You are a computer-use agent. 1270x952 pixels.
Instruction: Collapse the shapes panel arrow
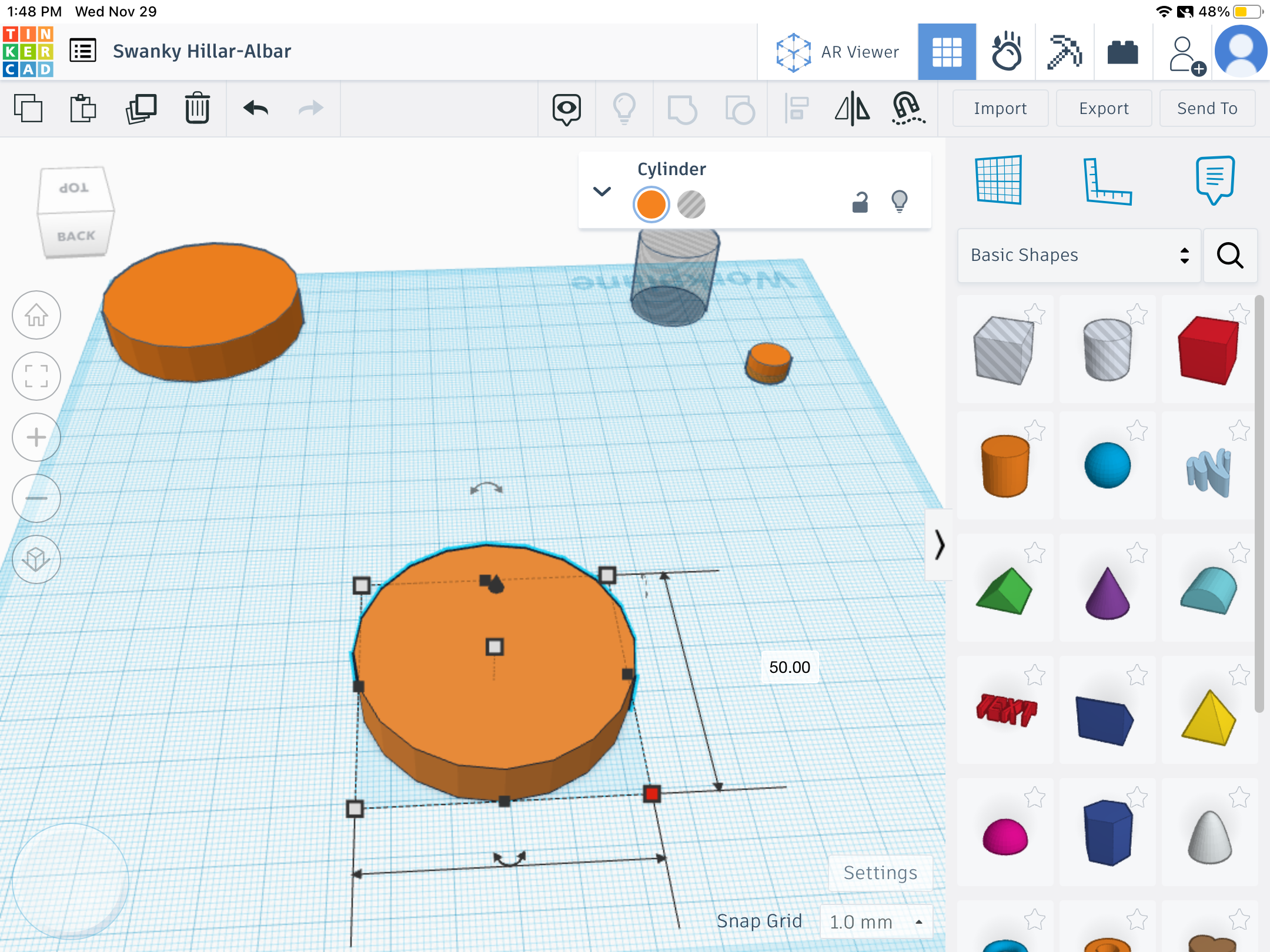click(x=939, y=545)
